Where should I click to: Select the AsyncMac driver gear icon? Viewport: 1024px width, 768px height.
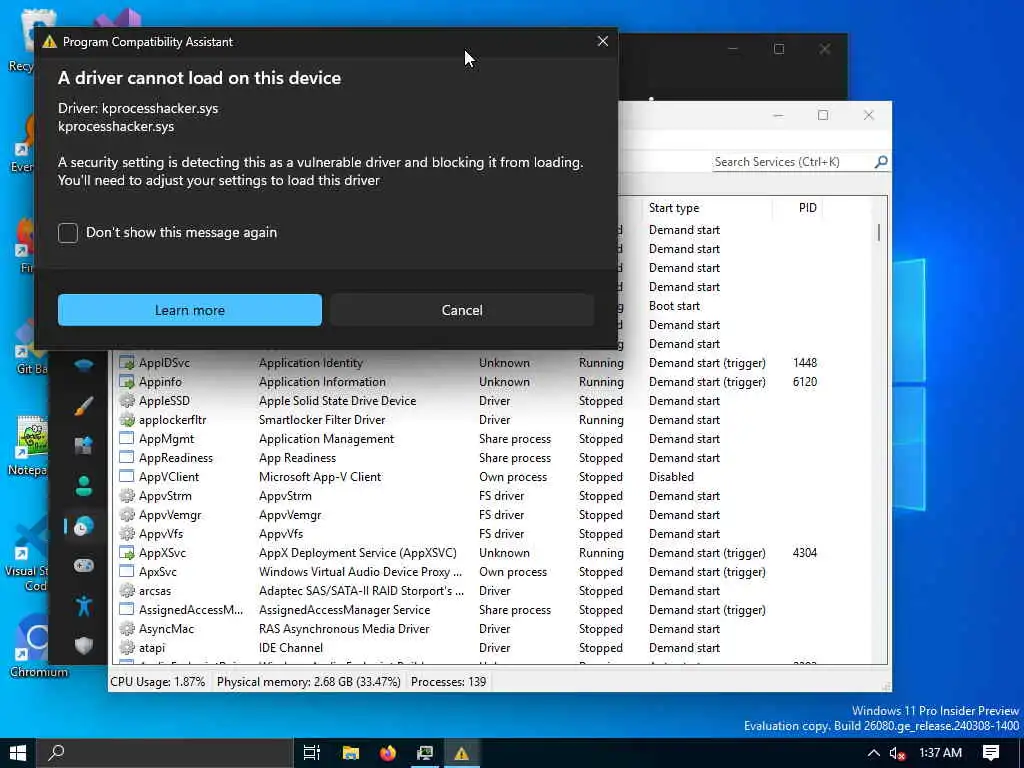127,628
